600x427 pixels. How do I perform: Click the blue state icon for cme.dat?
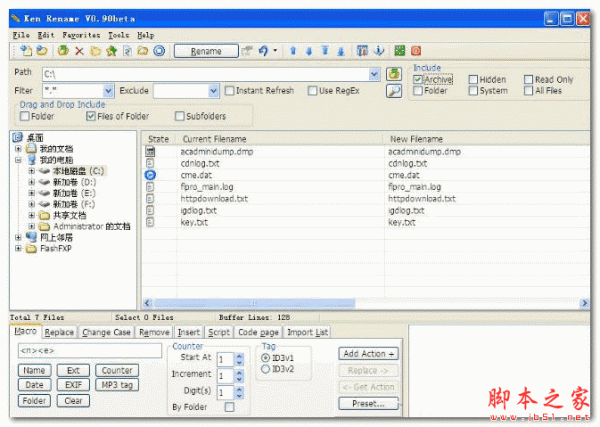pos(150,175)
